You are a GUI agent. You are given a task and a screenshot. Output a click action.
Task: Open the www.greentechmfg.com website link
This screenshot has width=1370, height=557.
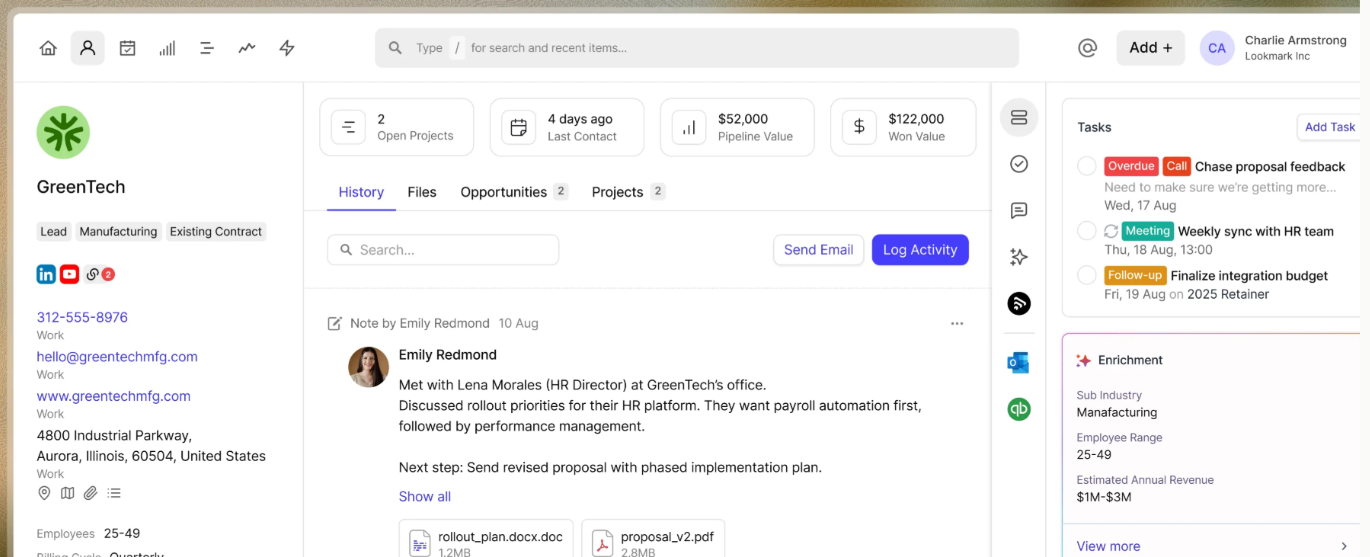(114, 396)
